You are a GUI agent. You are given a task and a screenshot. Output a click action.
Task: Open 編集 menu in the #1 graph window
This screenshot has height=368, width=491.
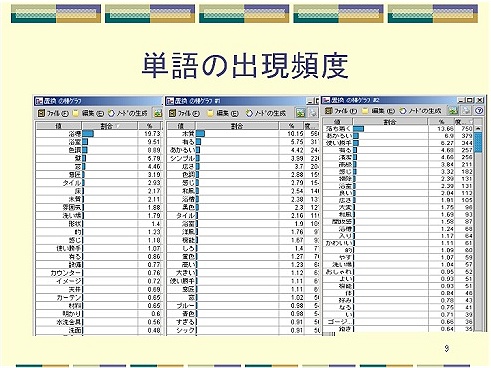coord(227,113)
